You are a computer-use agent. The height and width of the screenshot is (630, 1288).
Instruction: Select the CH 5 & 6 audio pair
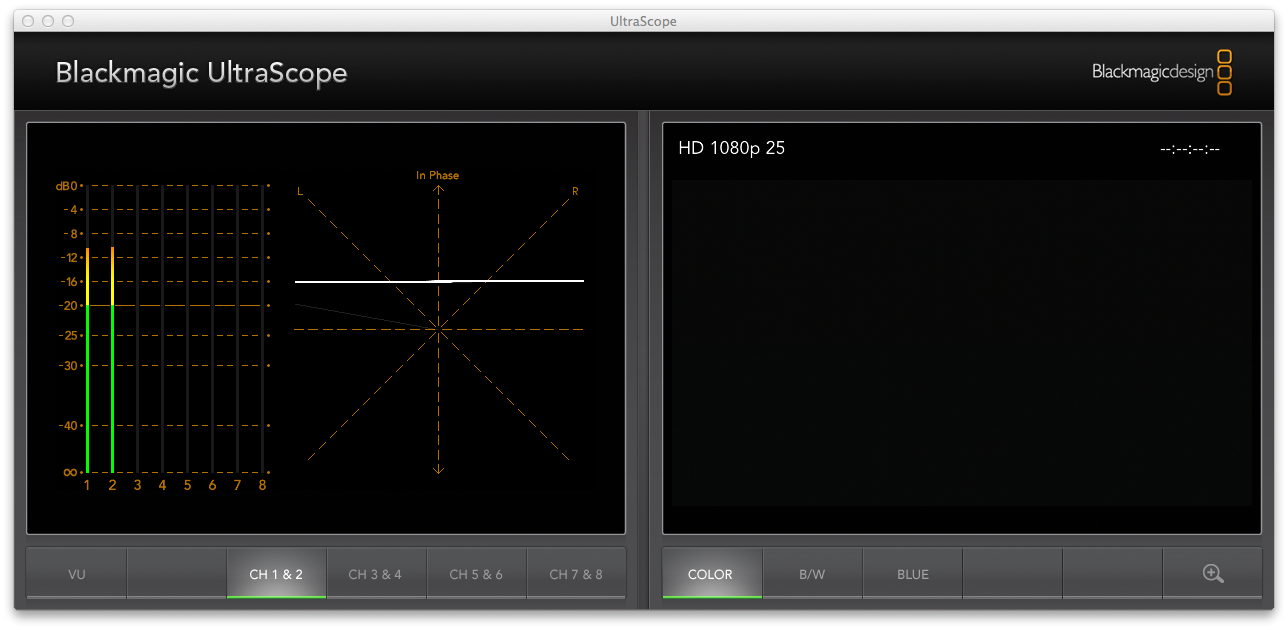(476, 573)
